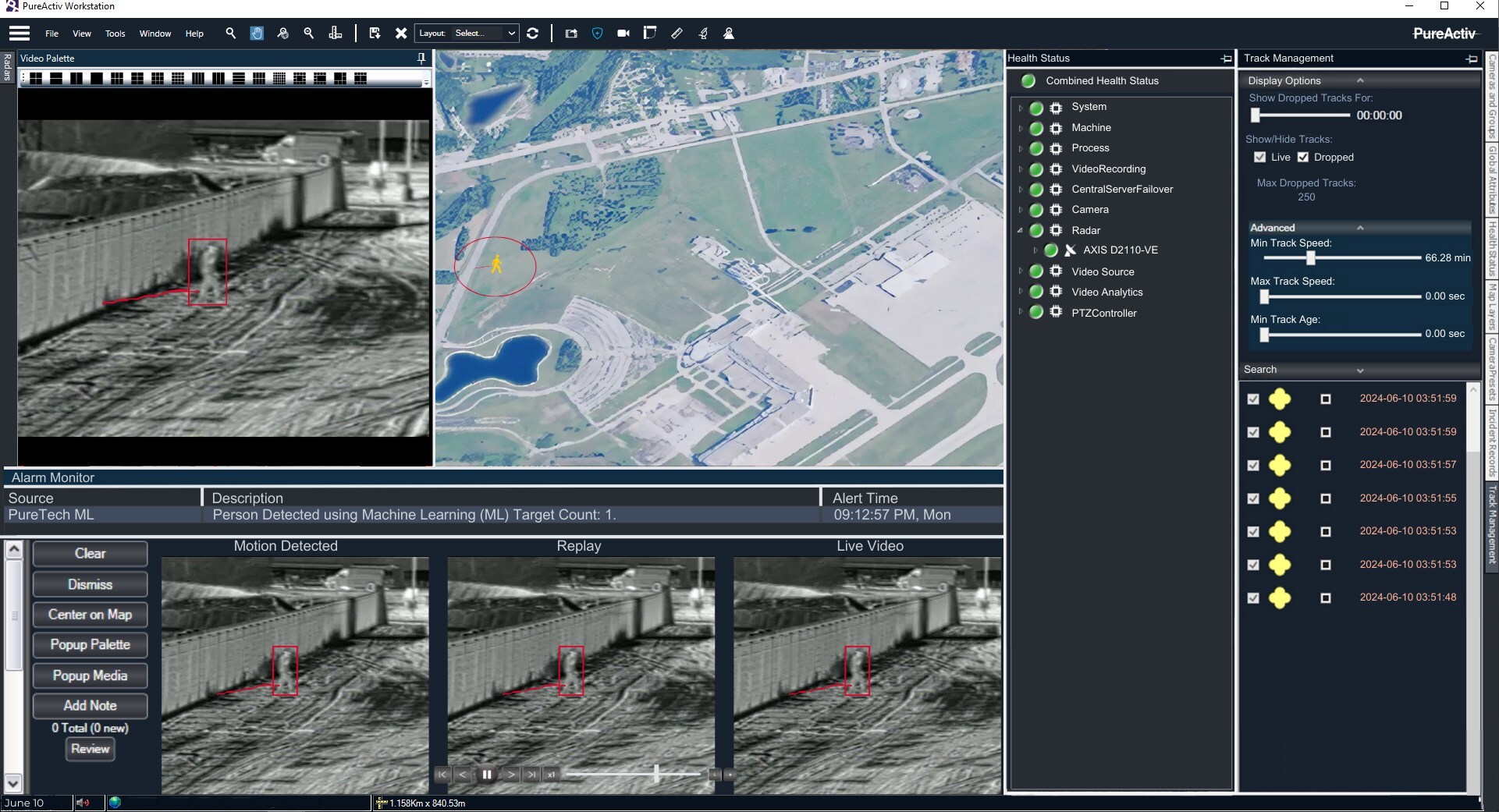Click the Center on Map button
The height and width of the screenshot is (812, 1499).
tap(90, 615)
